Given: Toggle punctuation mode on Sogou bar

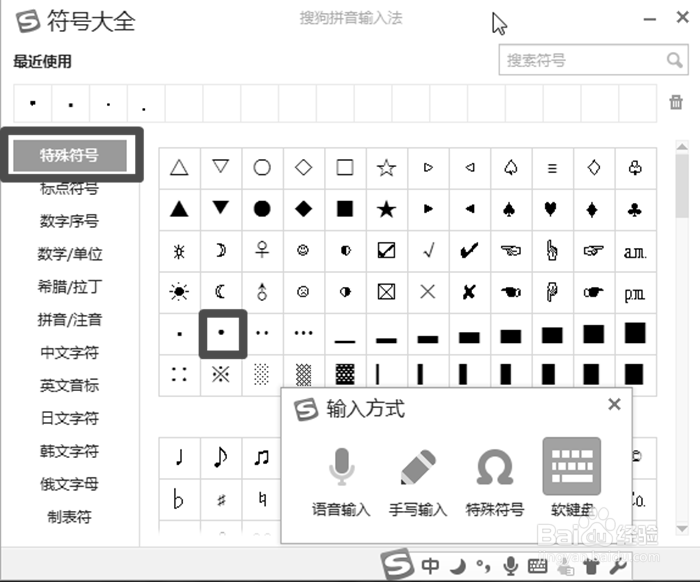Looking at the screenshot, I should (x=483, y=566).
